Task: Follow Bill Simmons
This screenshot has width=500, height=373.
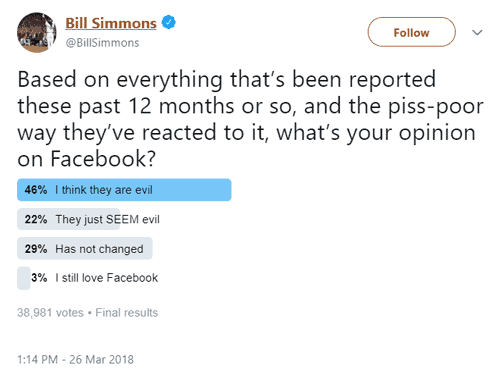Action: coord(411,32)
